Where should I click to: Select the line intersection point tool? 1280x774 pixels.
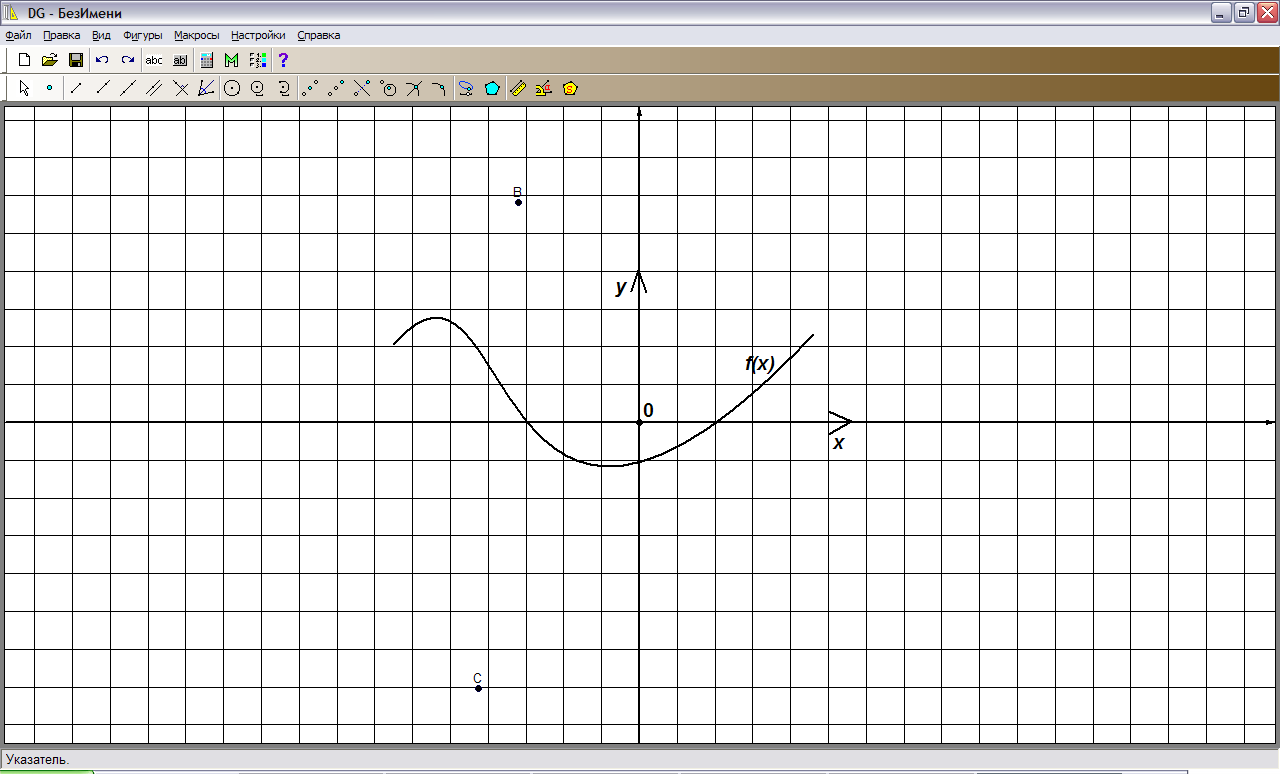pos(363,88)
